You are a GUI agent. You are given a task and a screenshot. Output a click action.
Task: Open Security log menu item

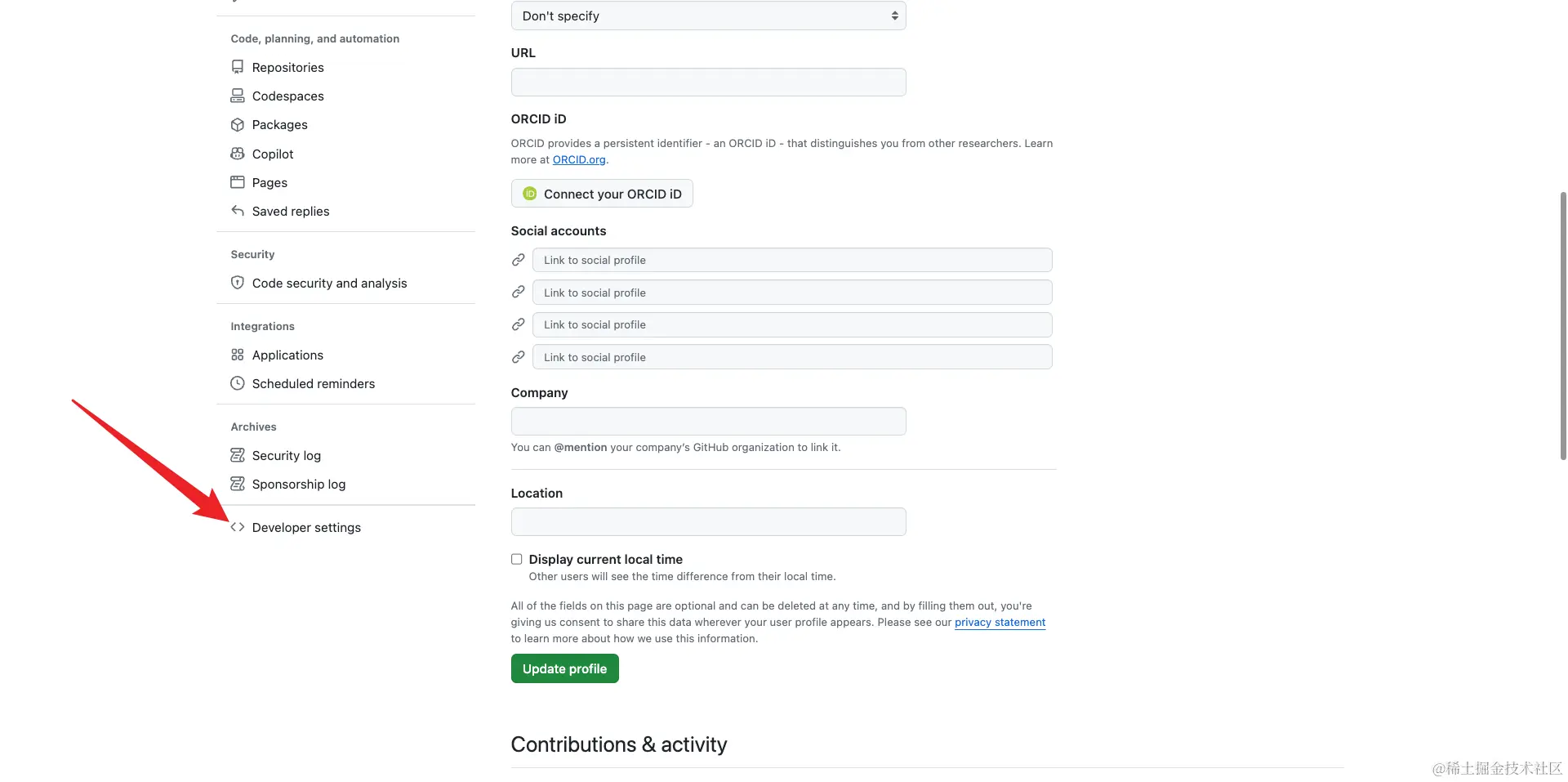(x=286, y=455)
